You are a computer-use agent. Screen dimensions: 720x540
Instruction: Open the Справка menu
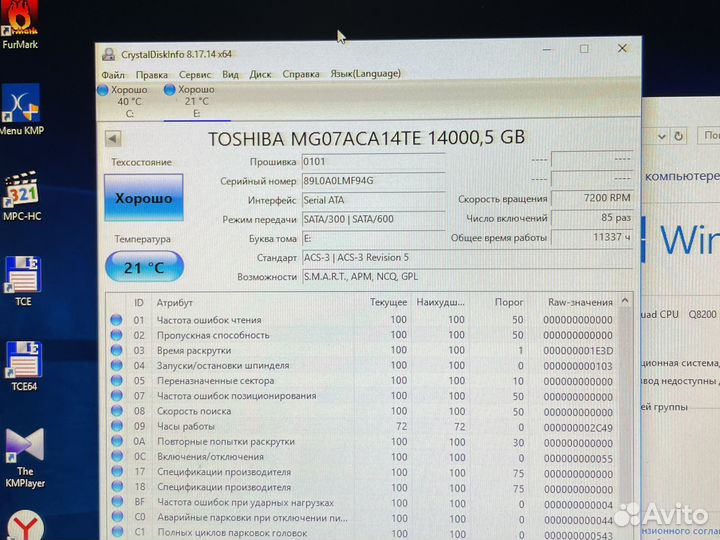[301, 73]
